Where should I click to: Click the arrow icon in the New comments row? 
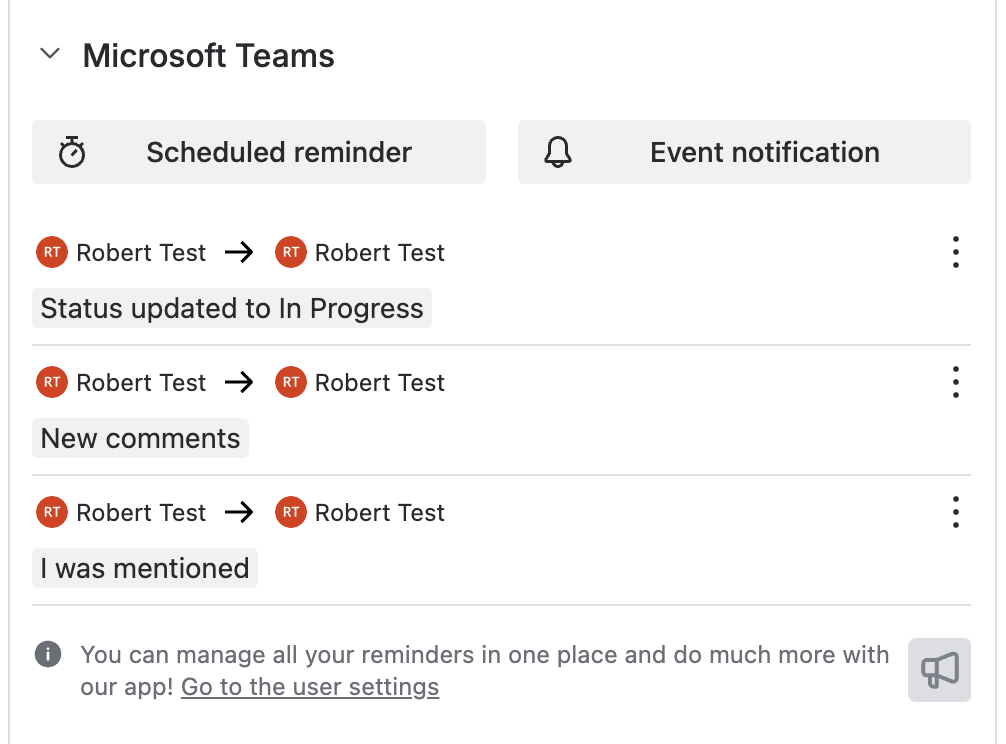[x=239, y=383]
